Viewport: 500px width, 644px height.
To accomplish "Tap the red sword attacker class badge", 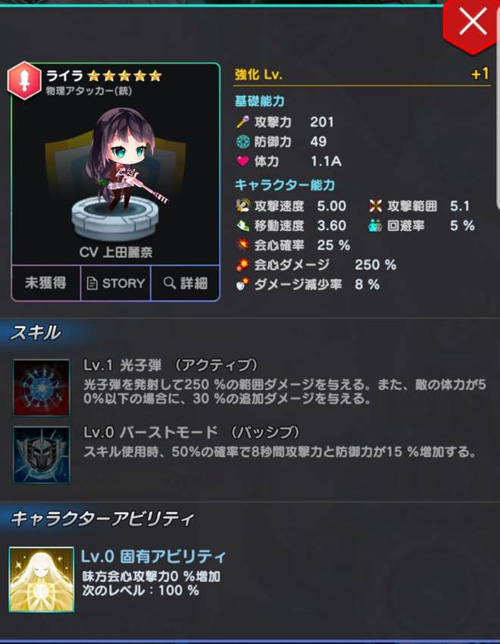I will [x=25, y=81].
